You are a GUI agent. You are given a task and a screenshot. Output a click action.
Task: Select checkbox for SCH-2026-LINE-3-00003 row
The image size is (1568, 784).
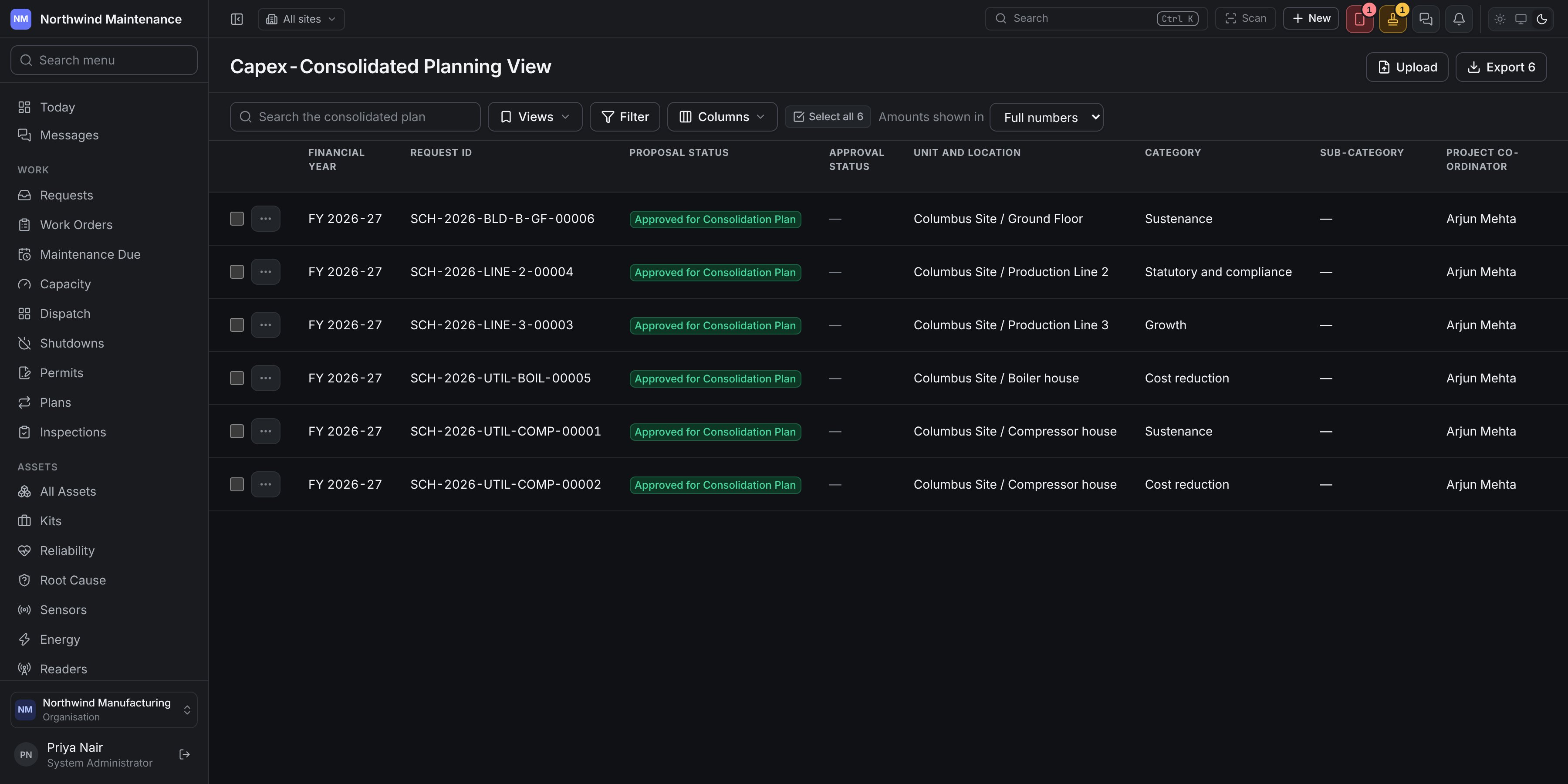click(x=237, y=325)
